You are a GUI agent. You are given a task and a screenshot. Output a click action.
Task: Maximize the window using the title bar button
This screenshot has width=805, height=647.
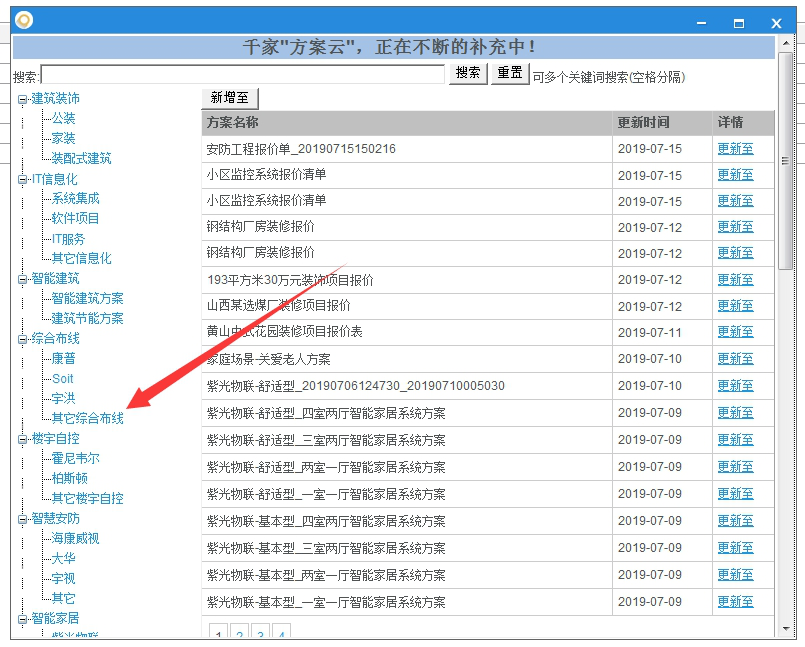pos(738,22)
